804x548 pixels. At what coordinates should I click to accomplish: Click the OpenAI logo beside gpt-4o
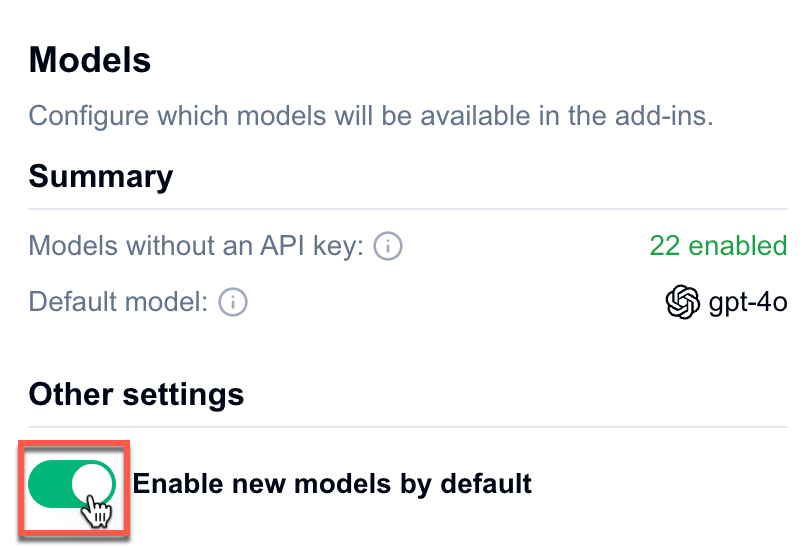click(x=682, y=302)
